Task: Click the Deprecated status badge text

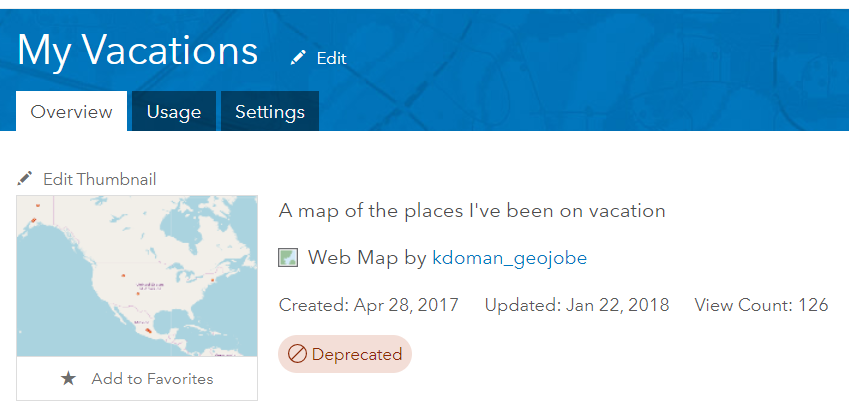Action: 356,354
